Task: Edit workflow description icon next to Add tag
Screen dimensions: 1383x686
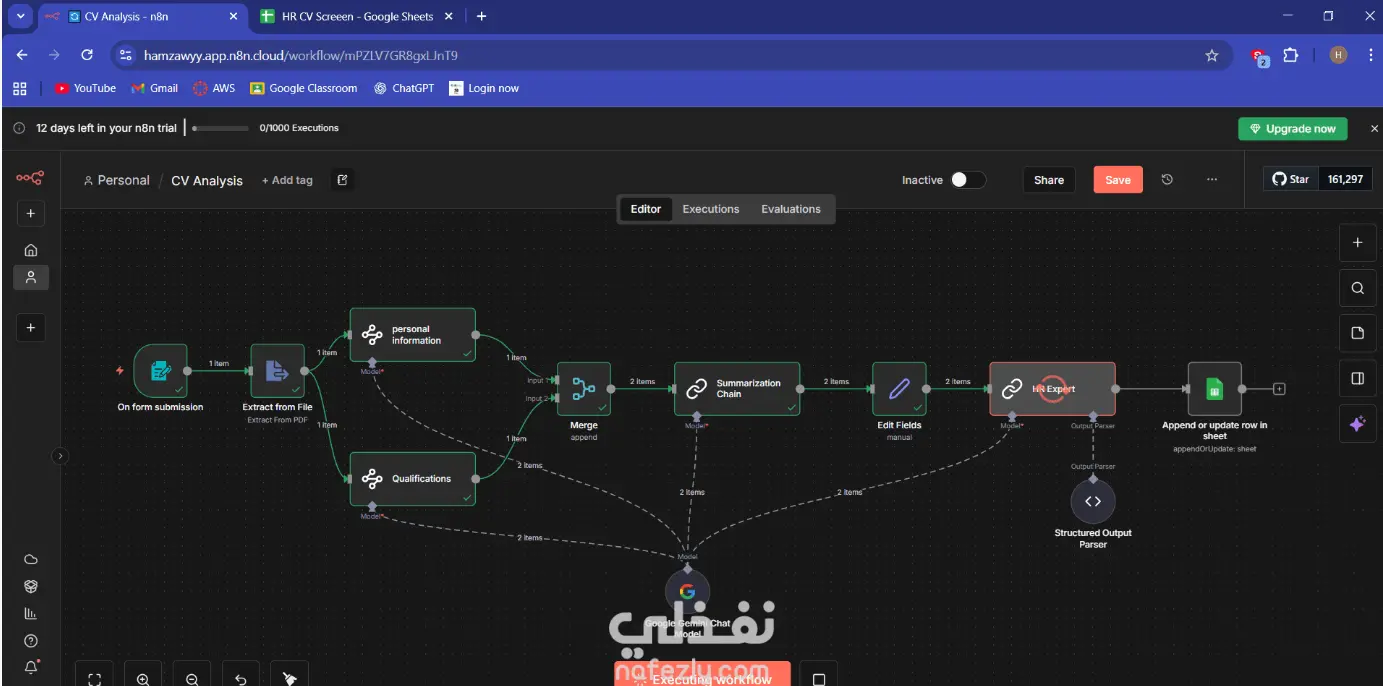Action: pos(342,180)
